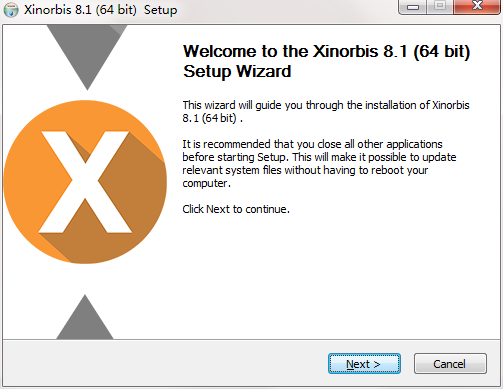Proceed with the Next > button

pyautogui.click(x=364, y=364)
